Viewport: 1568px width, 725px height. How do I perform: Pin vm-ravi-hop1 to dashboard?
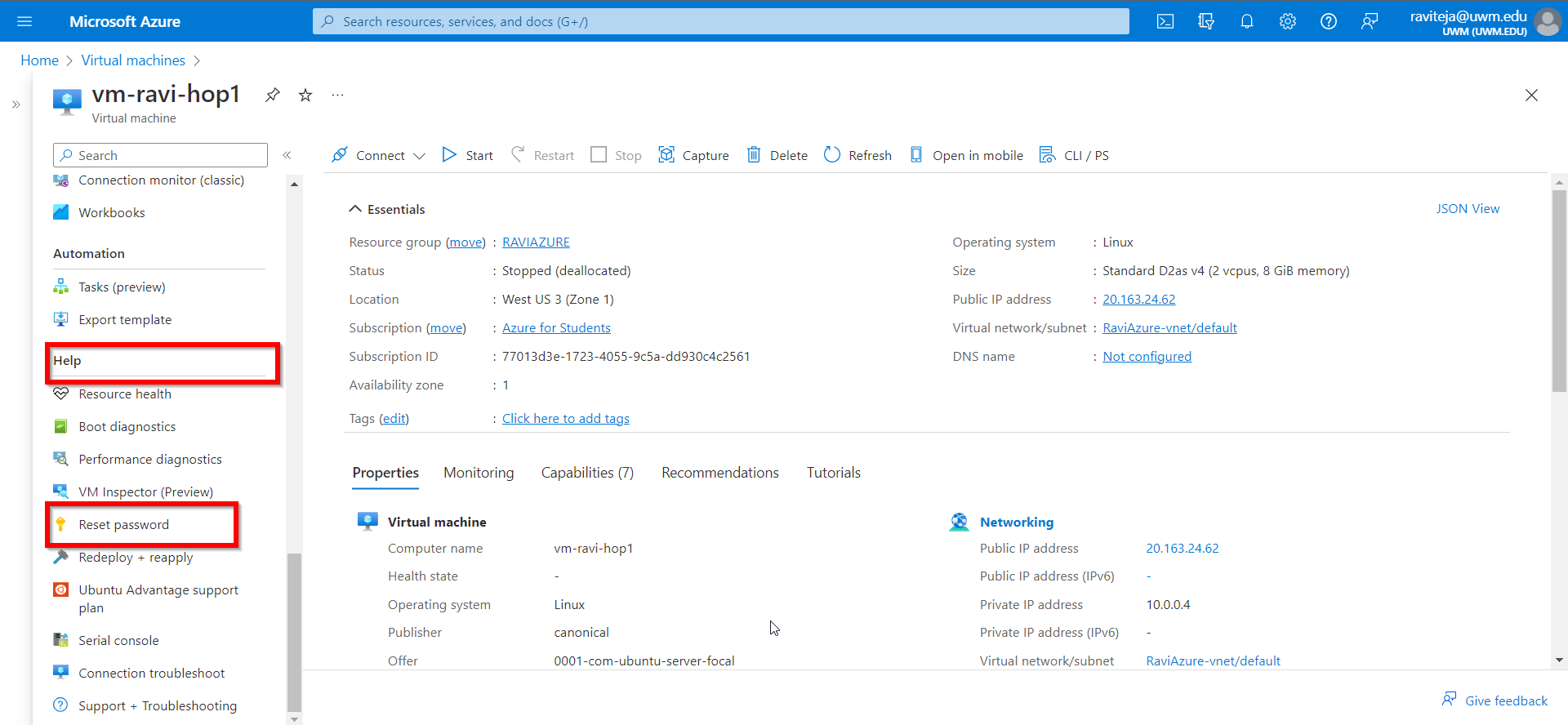pos(273,96)
